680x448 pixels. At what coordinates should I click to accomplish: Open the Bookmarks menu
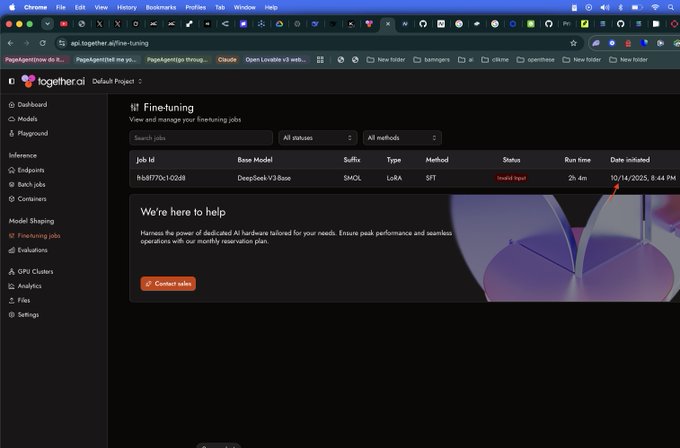click(x=161, y=7)
